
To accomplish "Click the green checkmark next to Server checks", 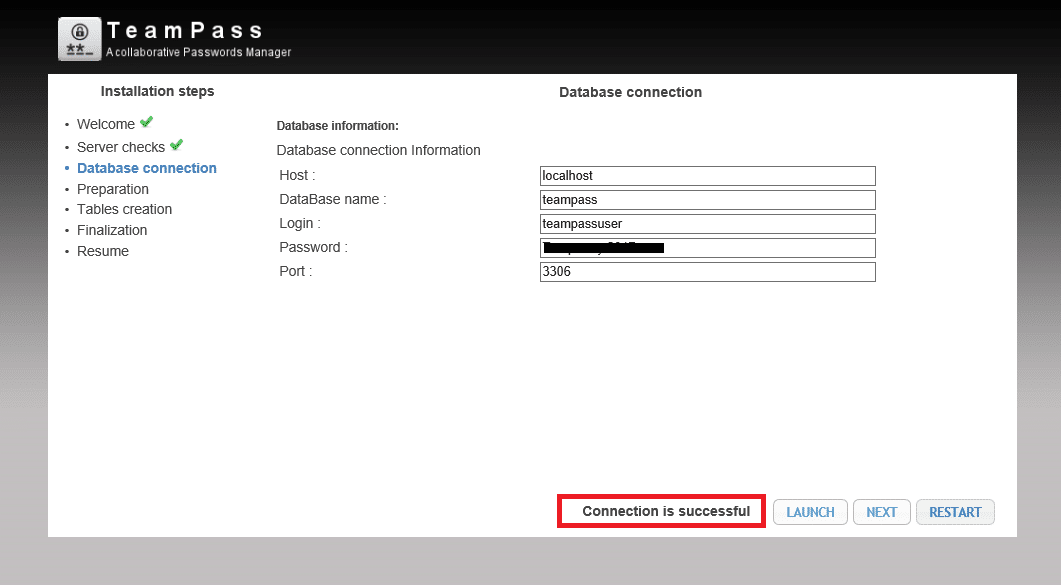I will pos(177,145).
